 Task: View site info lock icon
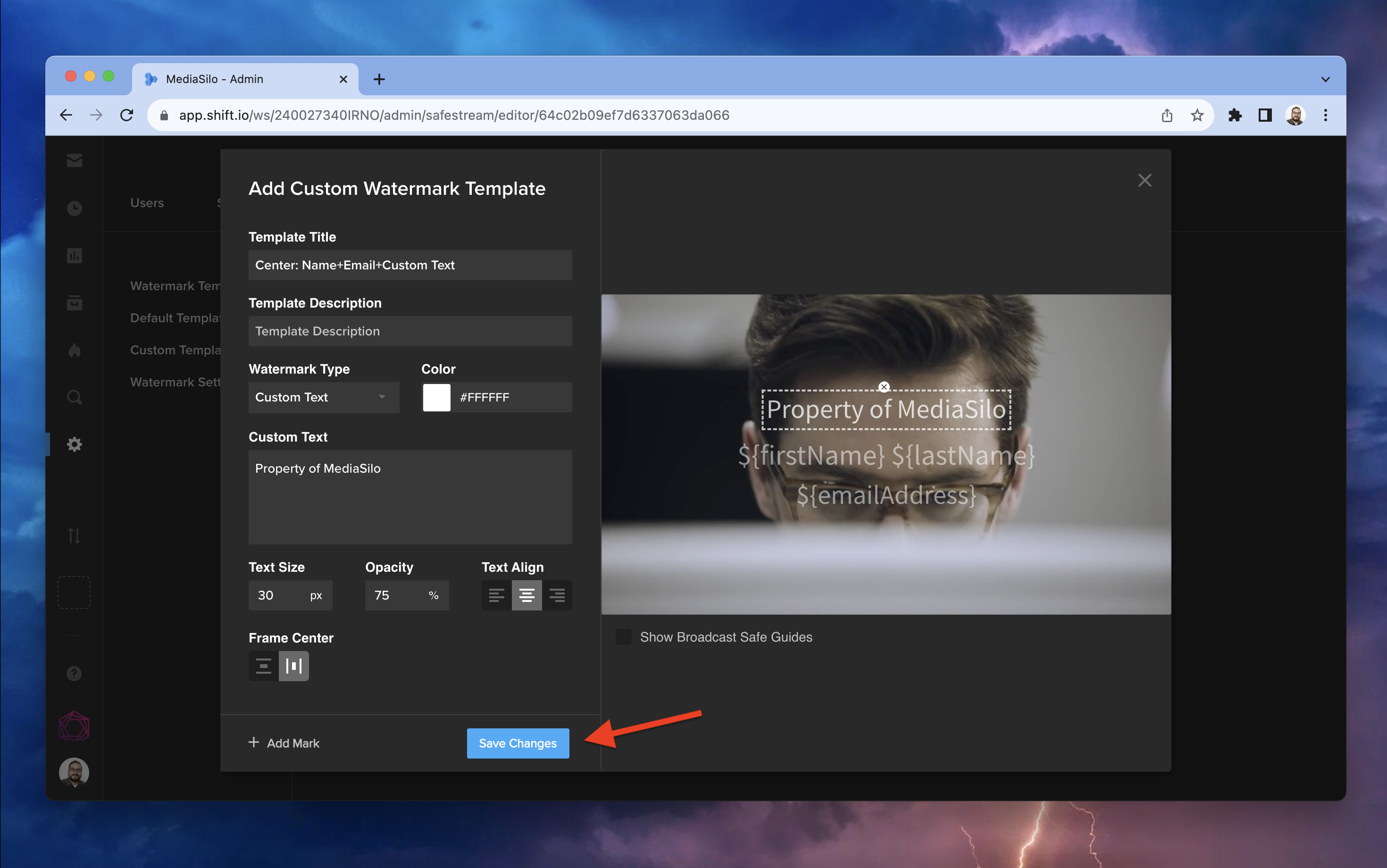[x=164, y=116]
